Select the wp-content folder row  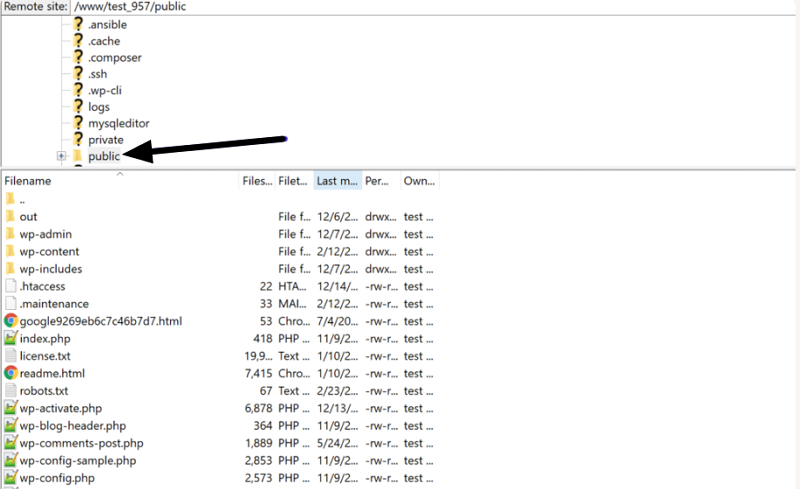49,252
